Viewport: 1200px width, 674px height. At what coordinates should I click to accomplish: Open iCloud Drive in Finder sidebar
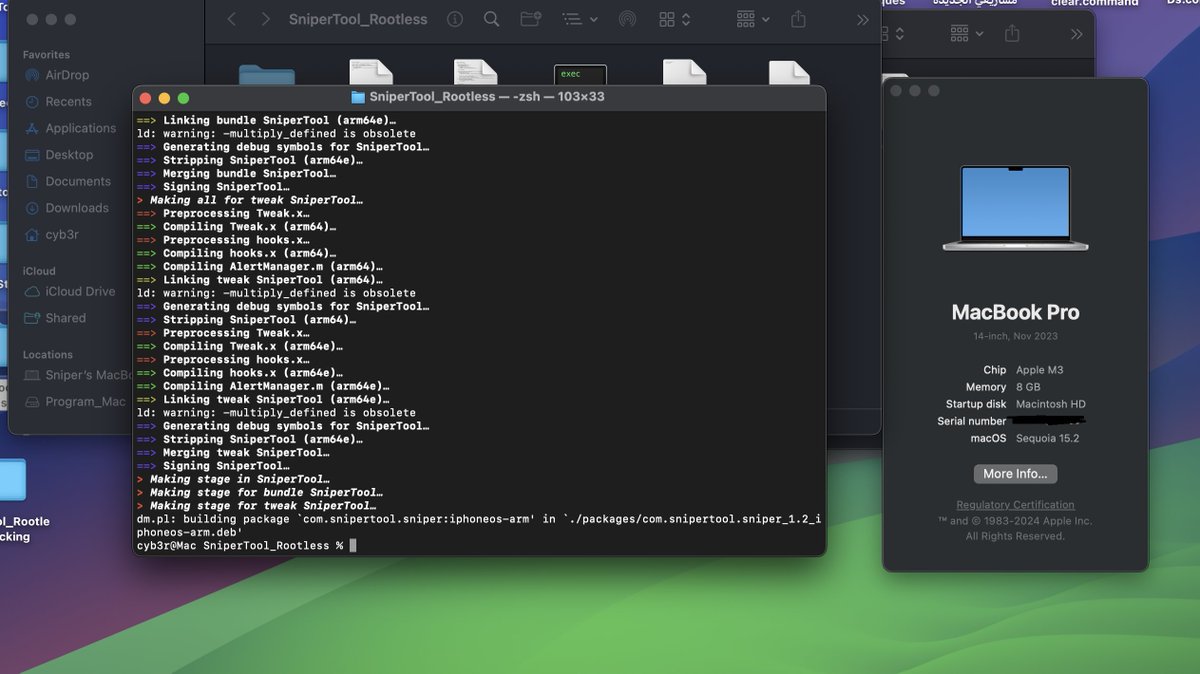click(x=80, y=292)
